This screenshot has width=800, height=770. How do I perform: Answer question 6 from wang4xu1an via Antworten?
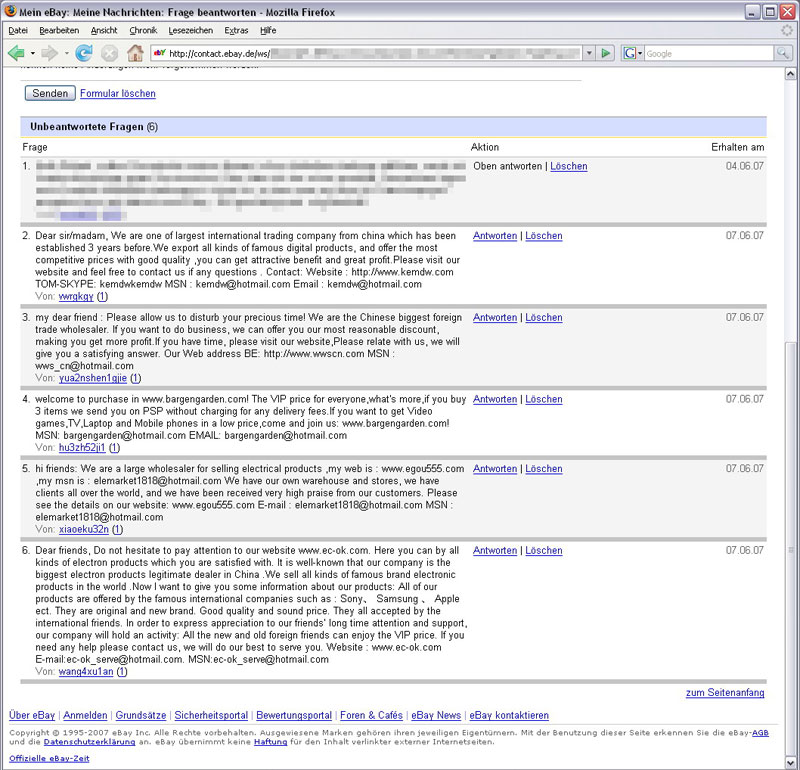click(x=495, y=551)
